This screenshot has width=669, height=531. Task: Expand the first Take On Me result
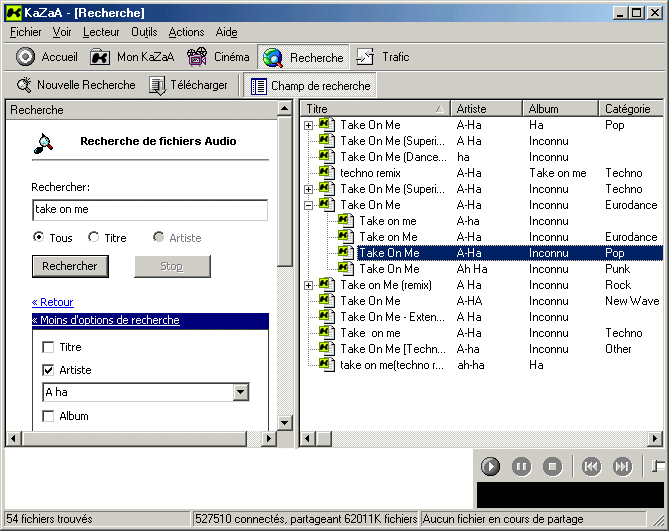tap(309, 125)
